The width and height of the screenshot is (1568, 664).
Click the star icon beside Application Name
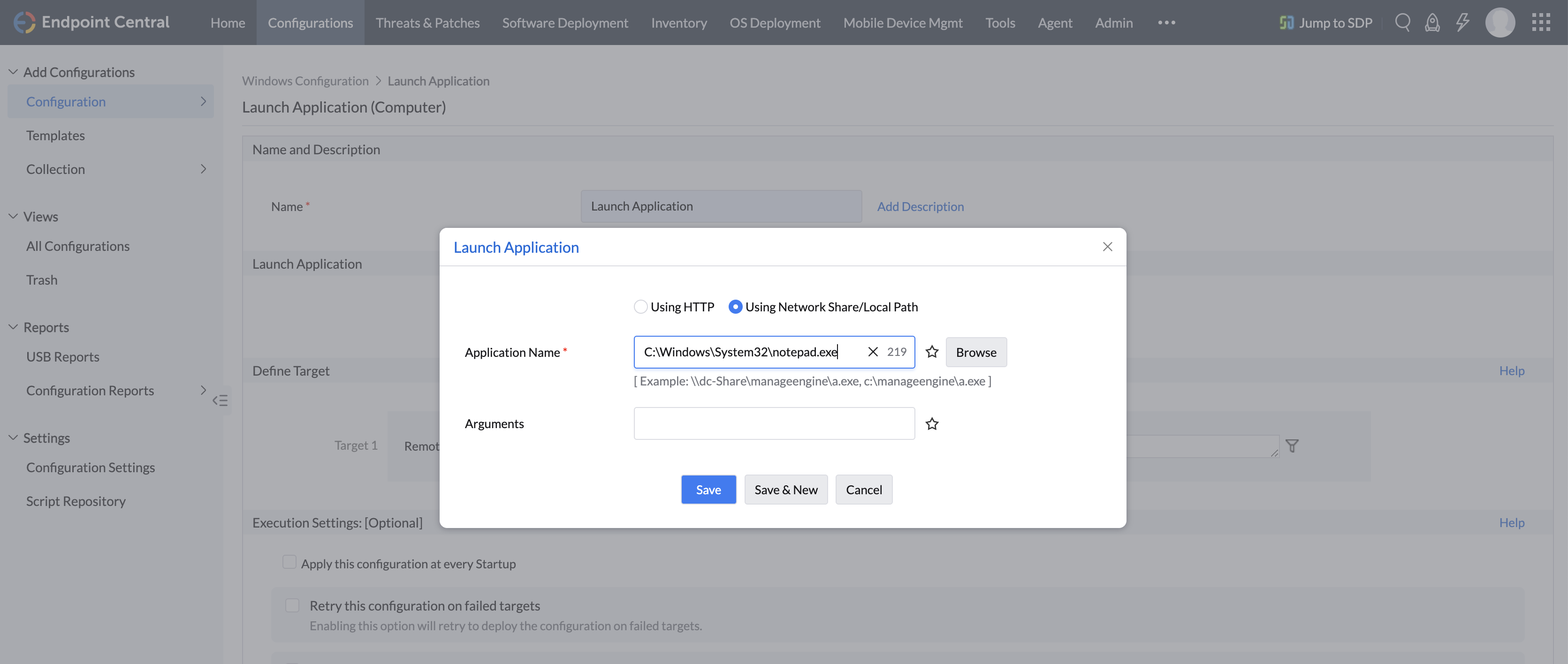pyautogui.click(x=932, y=352)
